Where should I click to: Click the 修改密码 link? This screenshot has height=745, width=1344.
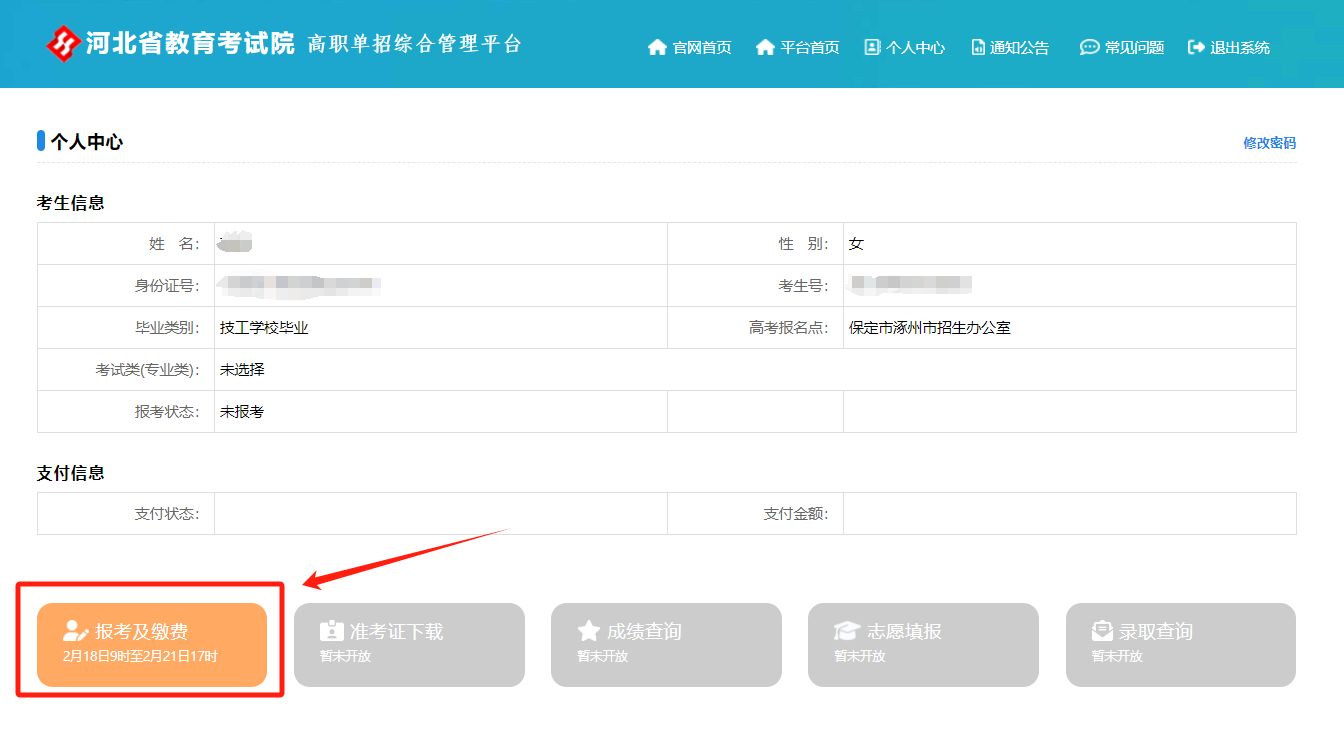[1269, 143]
